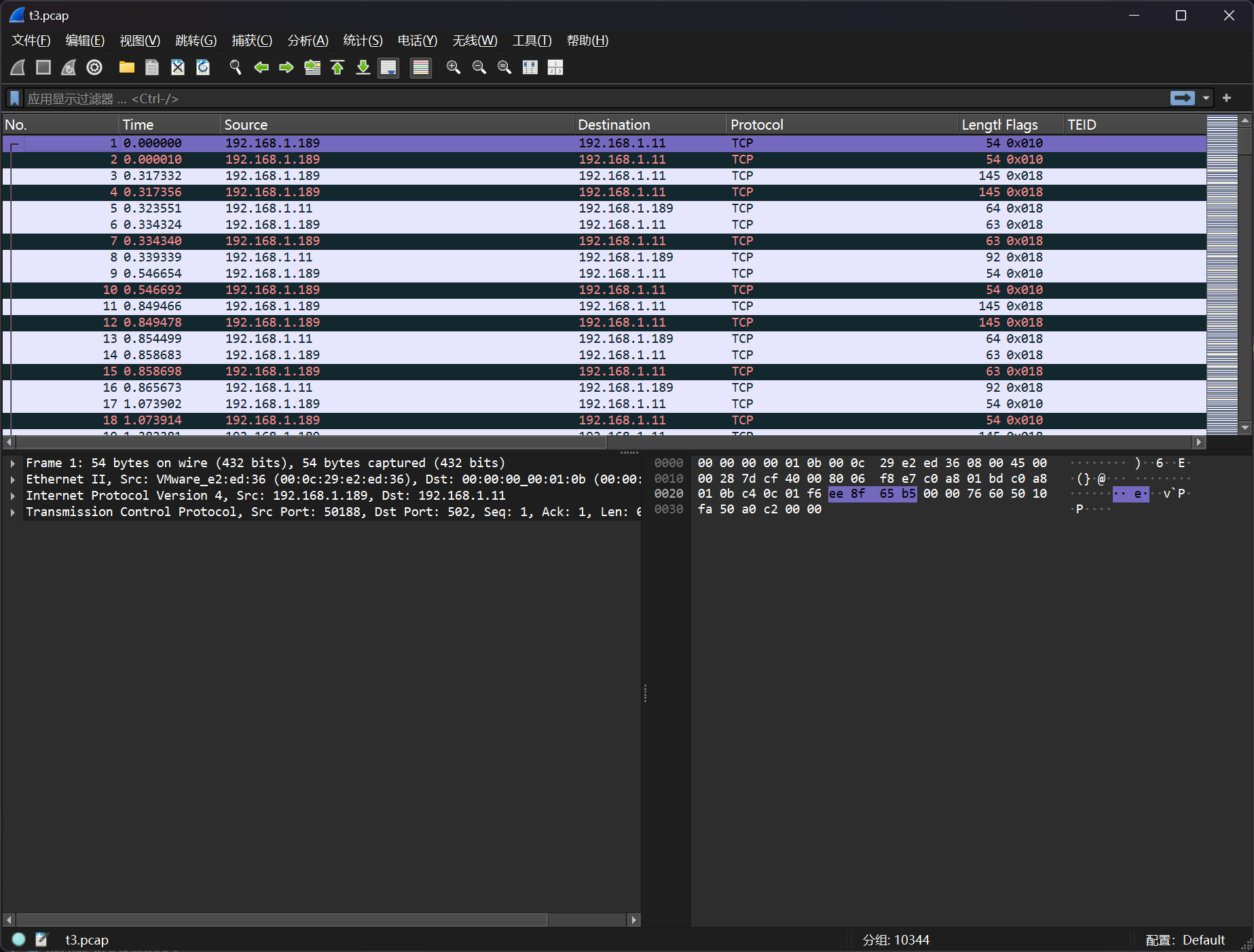Open the 工具(T) menu
This screenshot has height=952, width=1254.
coord(532,41)
